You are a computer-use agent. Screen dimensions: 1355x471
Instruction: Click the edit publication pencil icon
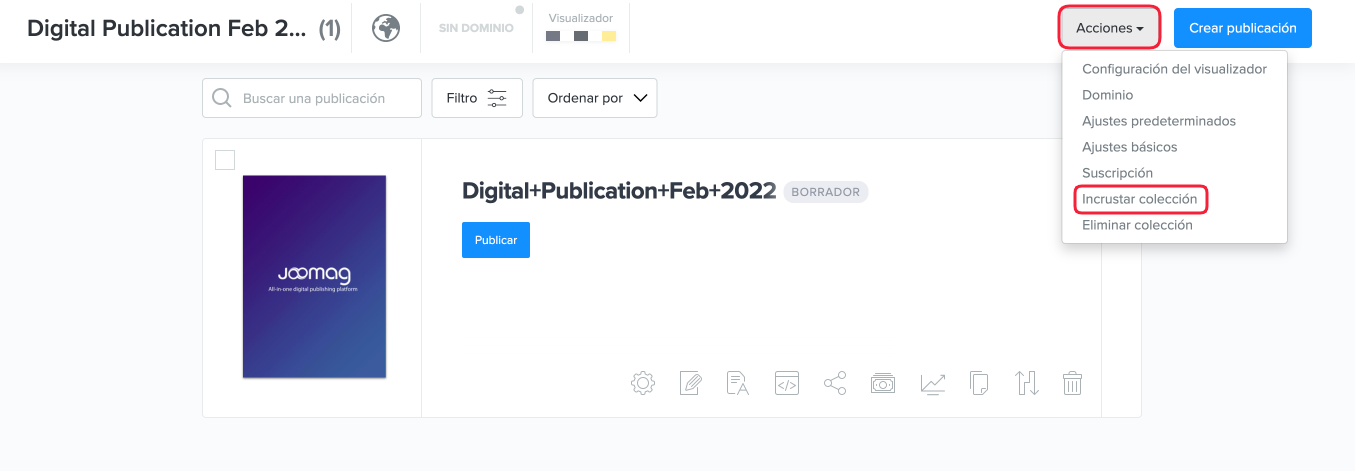click(691, 383)
